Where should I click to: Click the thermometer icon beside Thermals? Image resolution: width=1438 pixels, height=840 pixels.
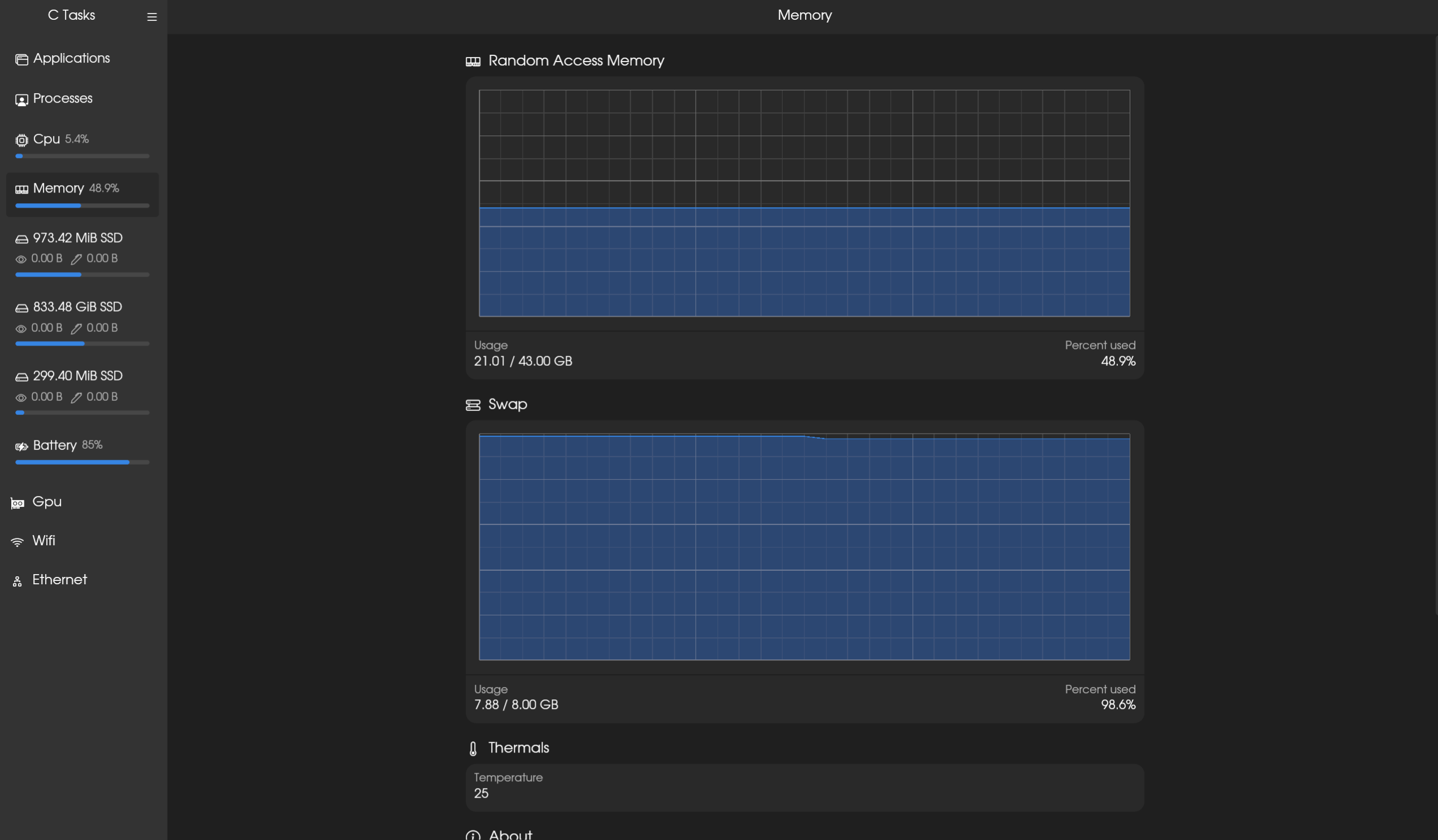[x=473, y=748]
